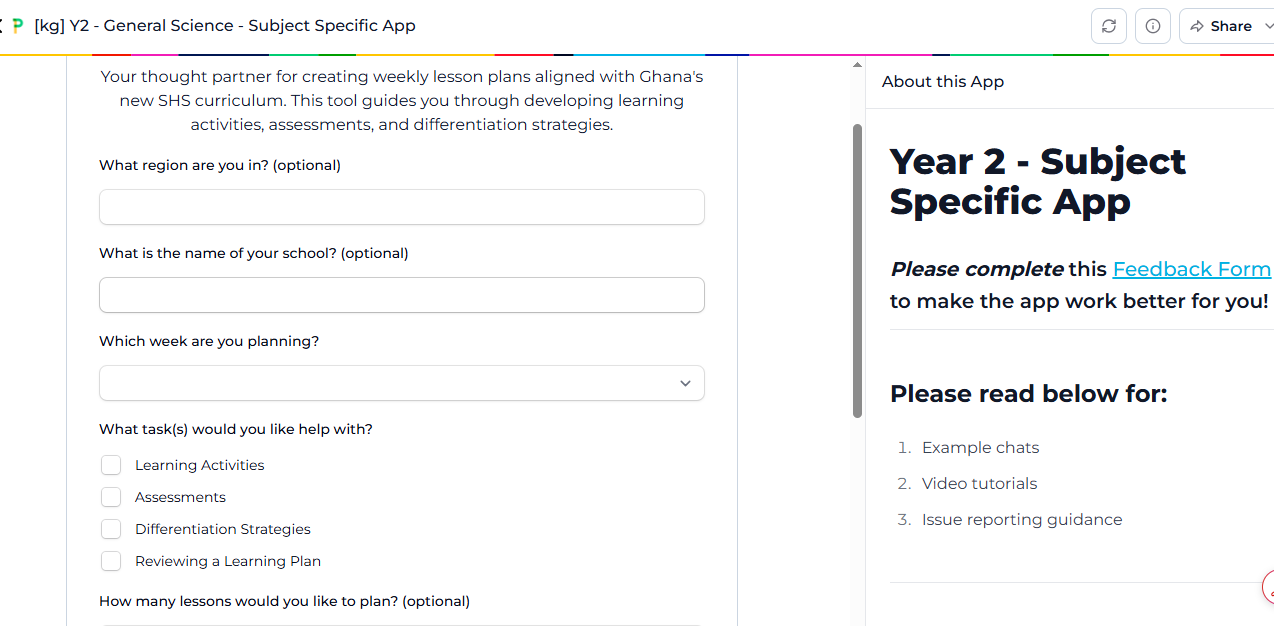1274x626 pixels.
Task: Click the refresh icon in the header
Action: point(1108,26)
